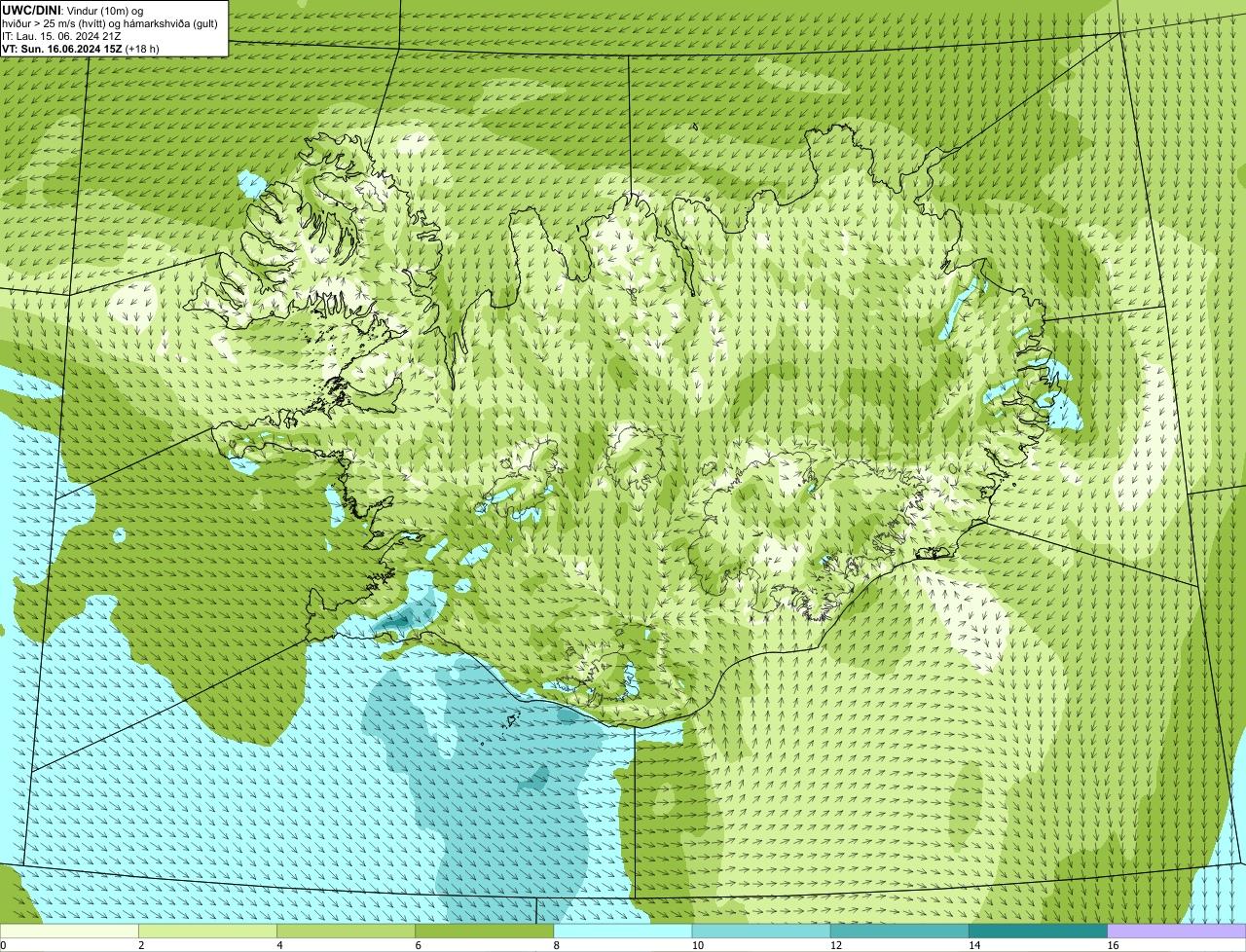The image size is (1246, 952).
Task: Click the teal 12–14 m/s legend swatch
Action: point(899,931)
